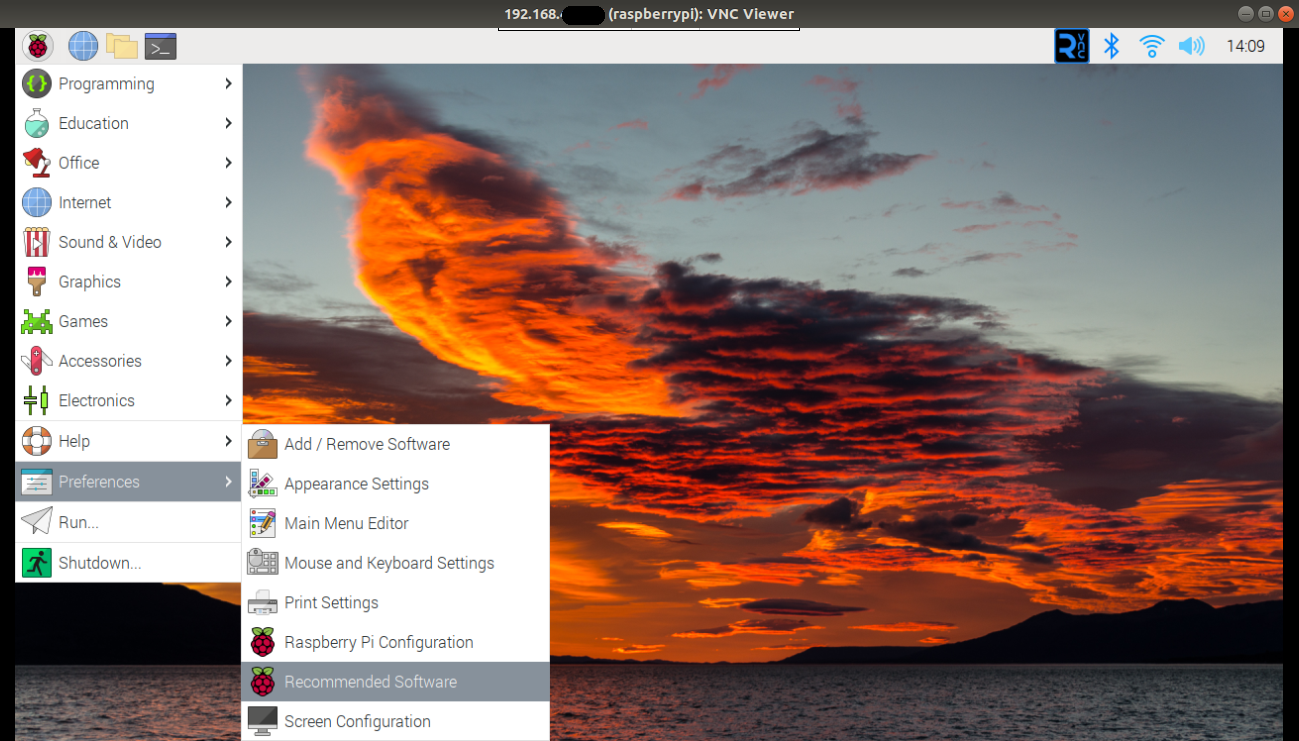Click the 14:09 clock
Screen dimensions: 1299x741
tap(1245, 46)
